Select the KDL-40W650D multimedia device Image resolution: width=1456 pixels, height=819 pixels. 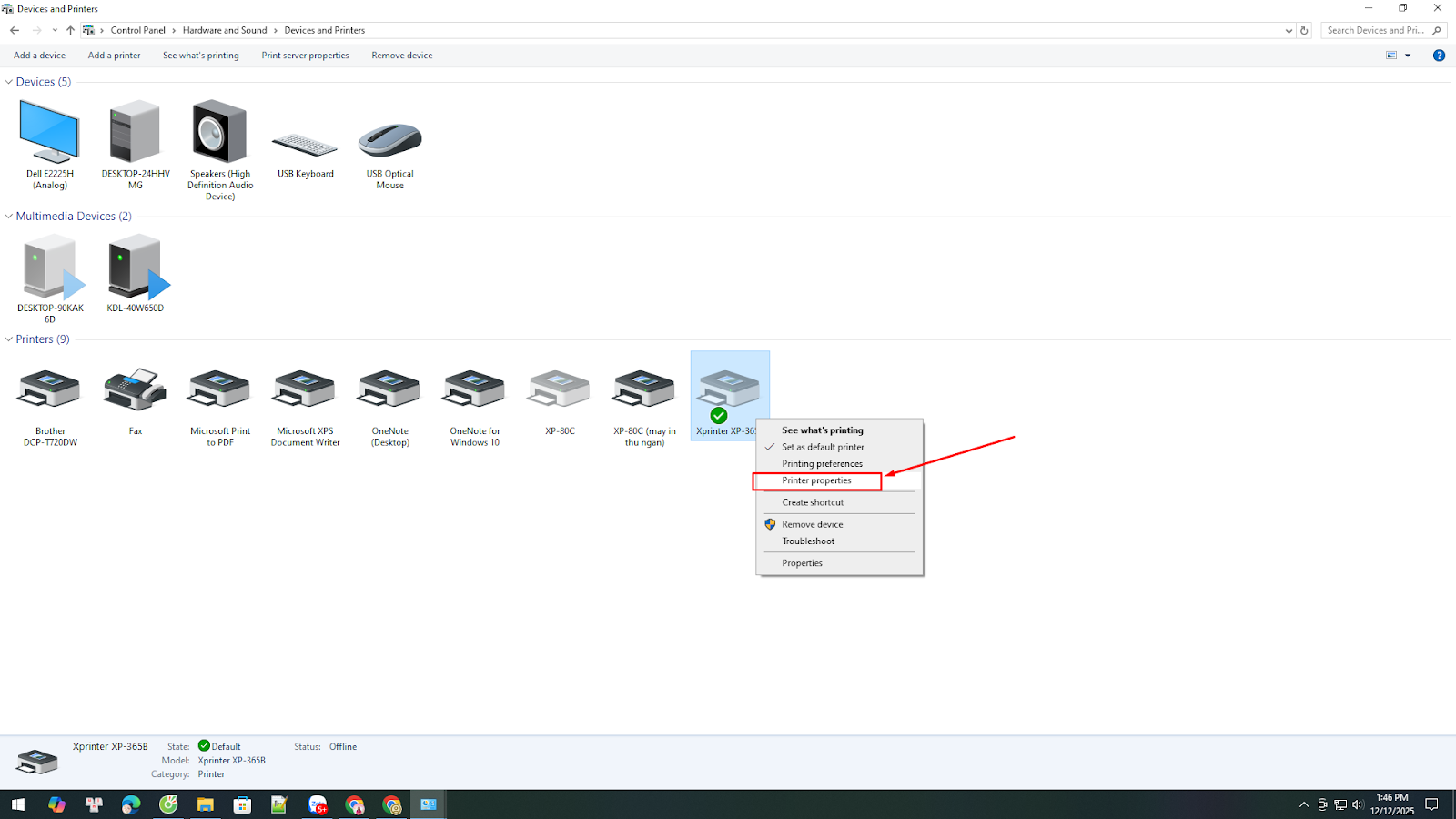pyautogui.click(x=135, y=268)
